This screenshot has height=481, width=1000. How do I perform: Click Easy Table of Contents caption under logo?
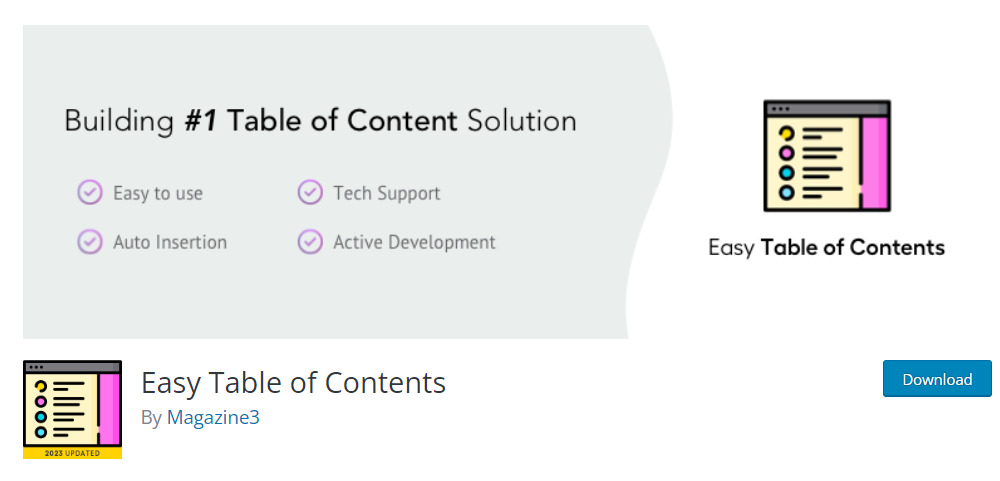tap(827, 248)
